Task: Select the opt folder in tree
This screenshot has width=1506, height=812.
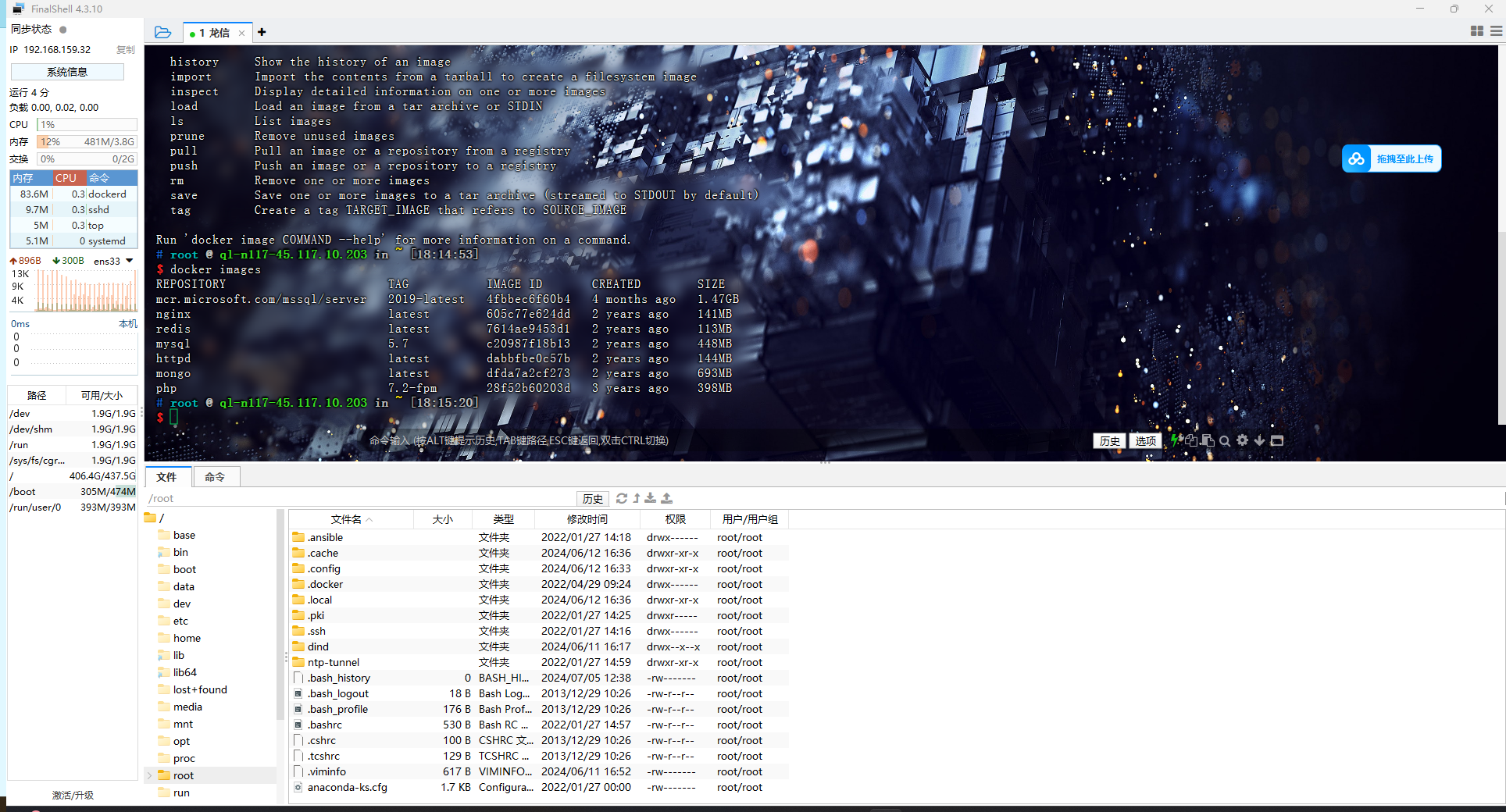Action: [181, 741]
